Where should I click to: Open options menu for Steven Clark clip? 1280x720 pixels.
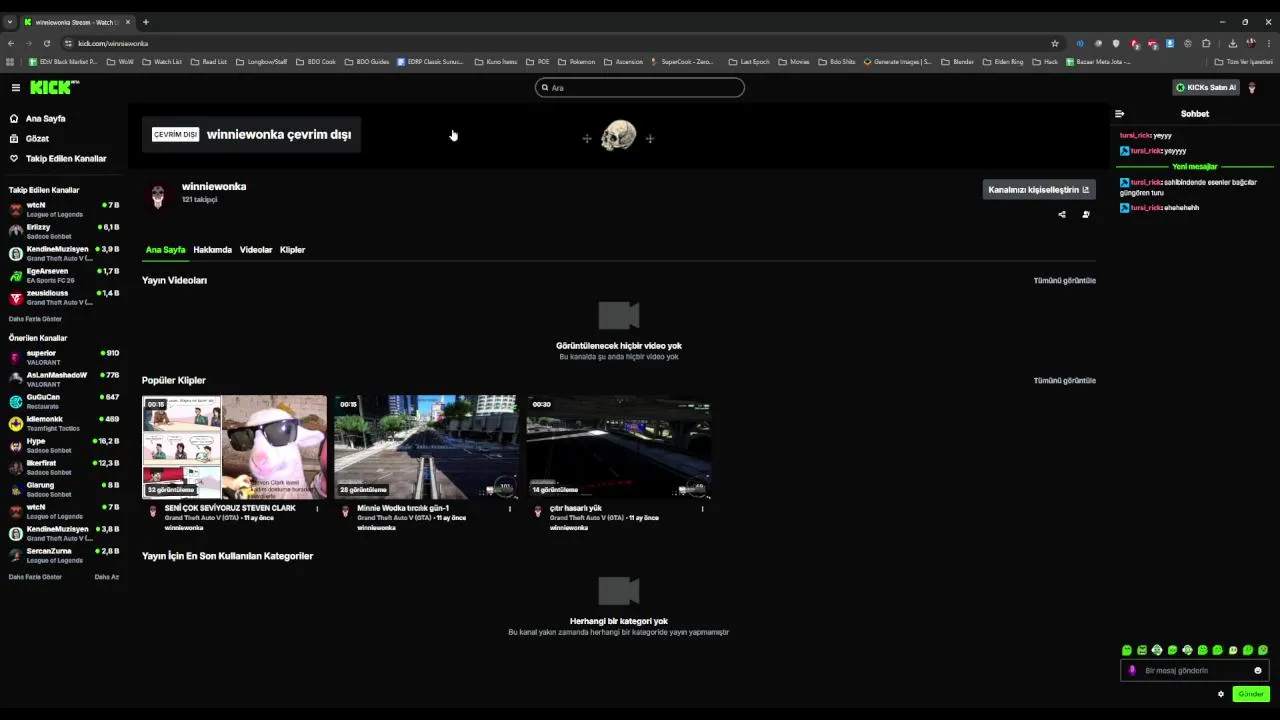click(x=317, y=509)
